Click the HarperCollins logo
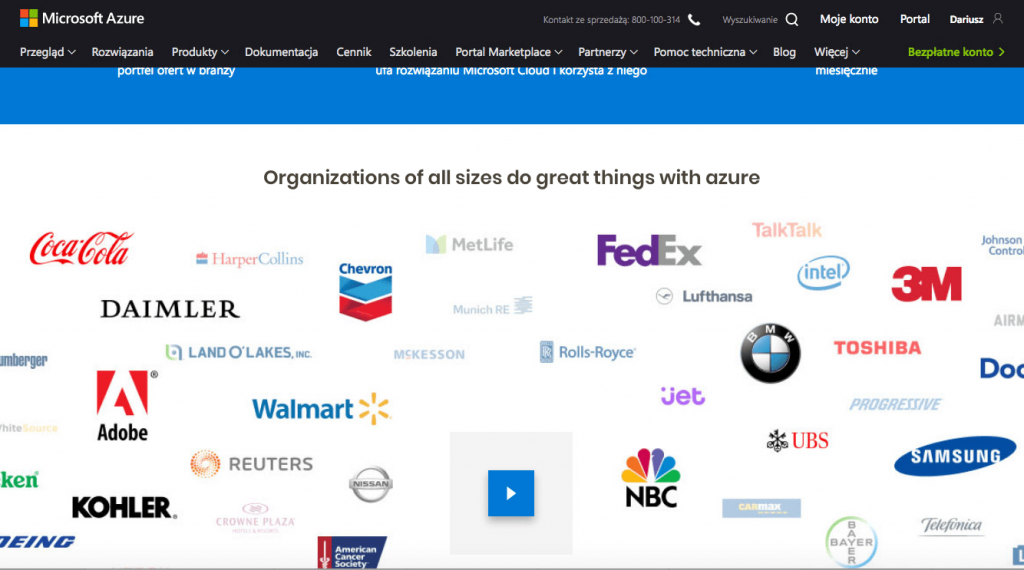Viewport: 1024px width, 570px height. [x=249, y=259]
